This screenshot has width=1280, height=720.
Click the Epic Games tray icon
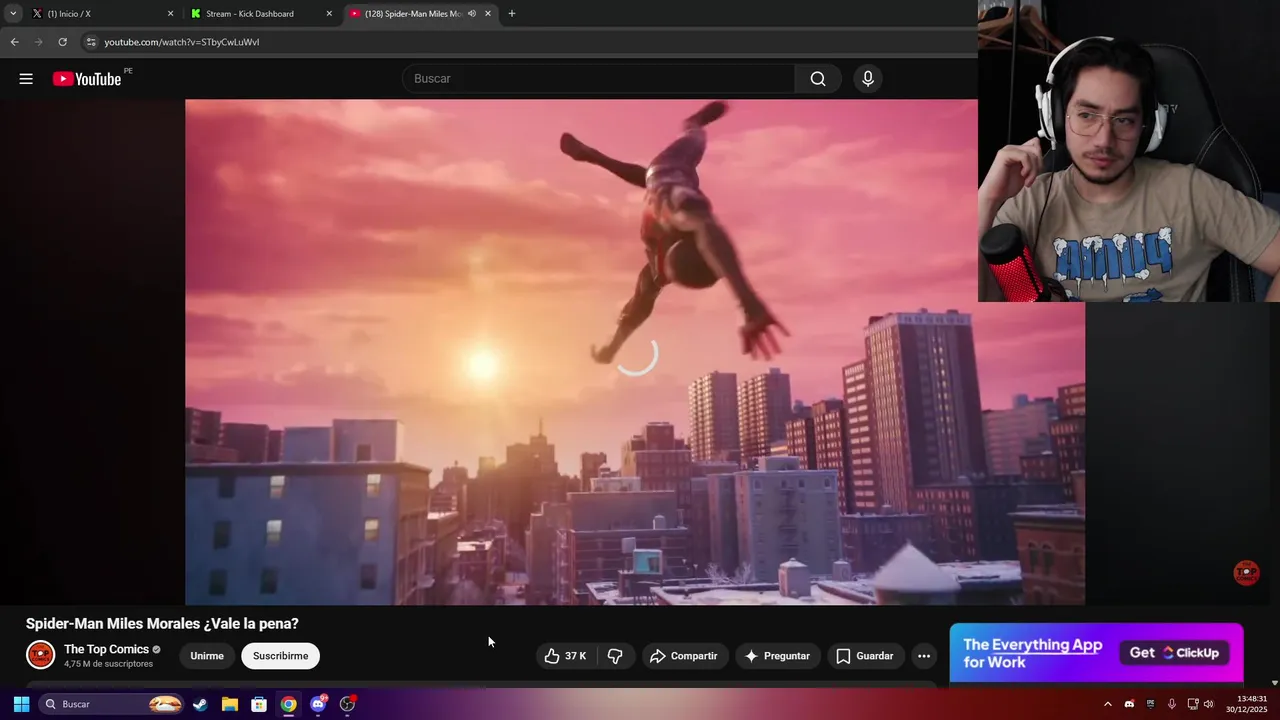(x=1150, y=704)
